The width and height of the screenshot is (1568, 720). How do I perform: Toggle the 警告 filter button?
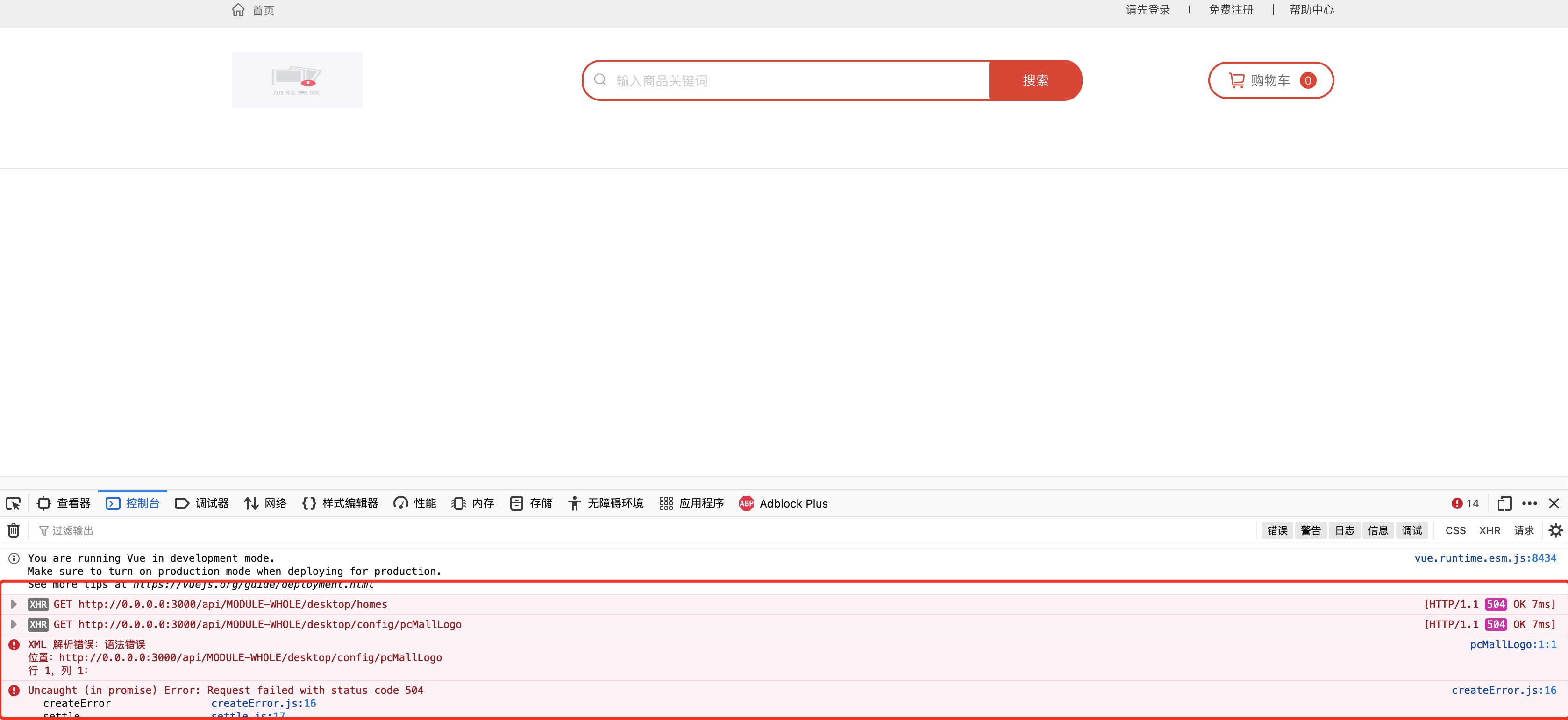(x=1311, y=531)
